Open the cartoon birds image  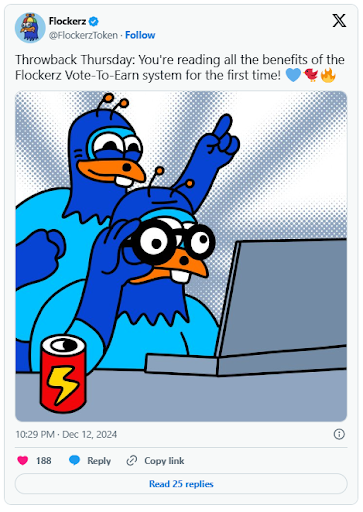tap(181, 256)
